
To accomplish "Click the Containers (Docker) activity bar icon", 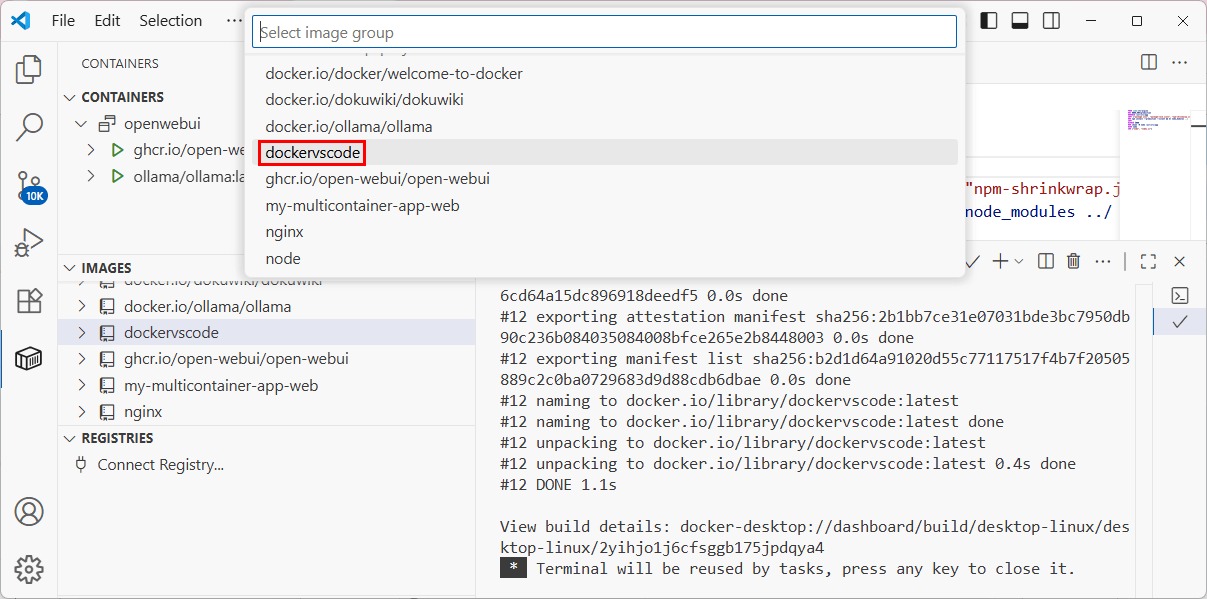I will (29, 359).
